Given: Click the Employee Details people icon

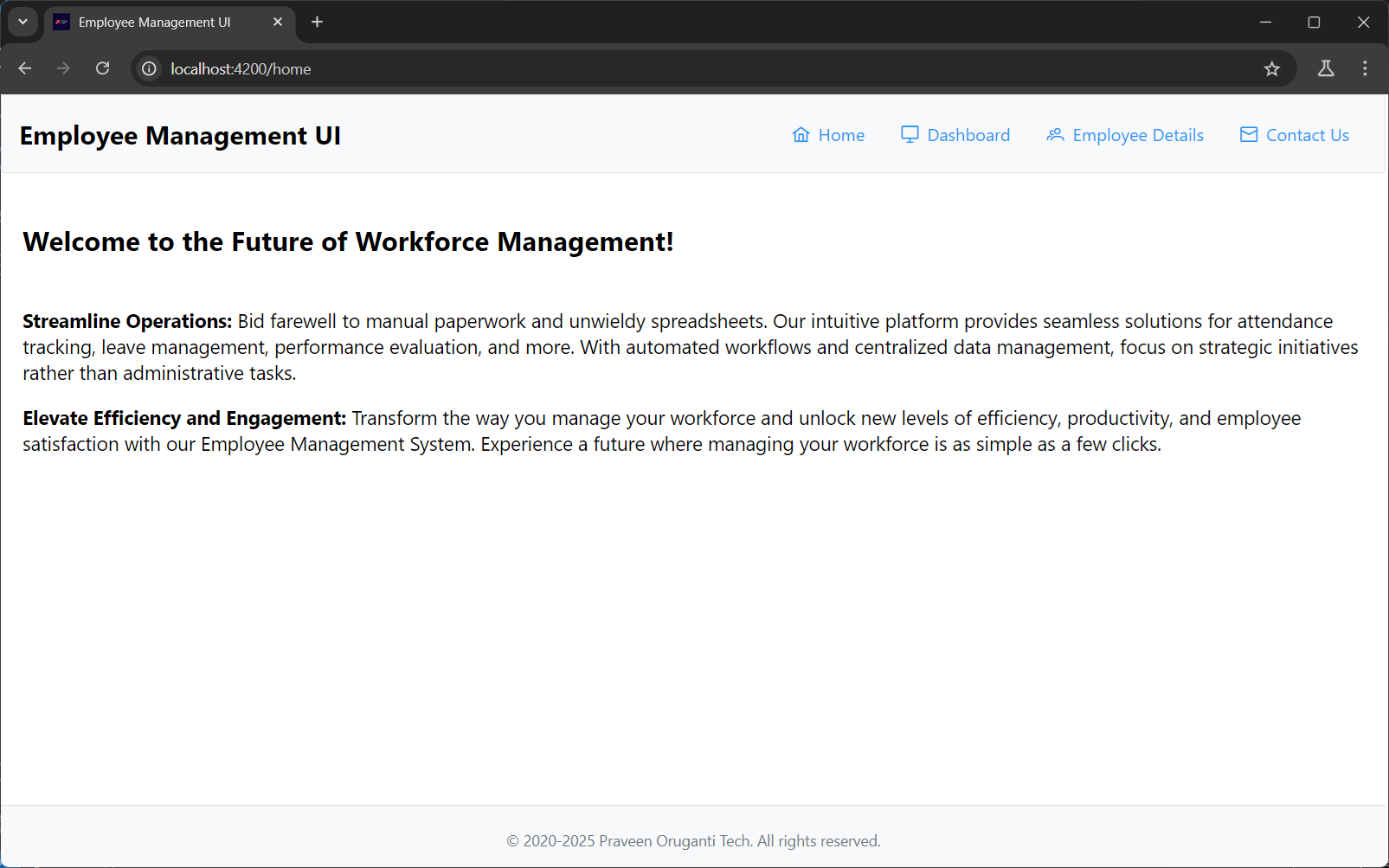Looking at the screenshot, I should (x=1055, y=134).
